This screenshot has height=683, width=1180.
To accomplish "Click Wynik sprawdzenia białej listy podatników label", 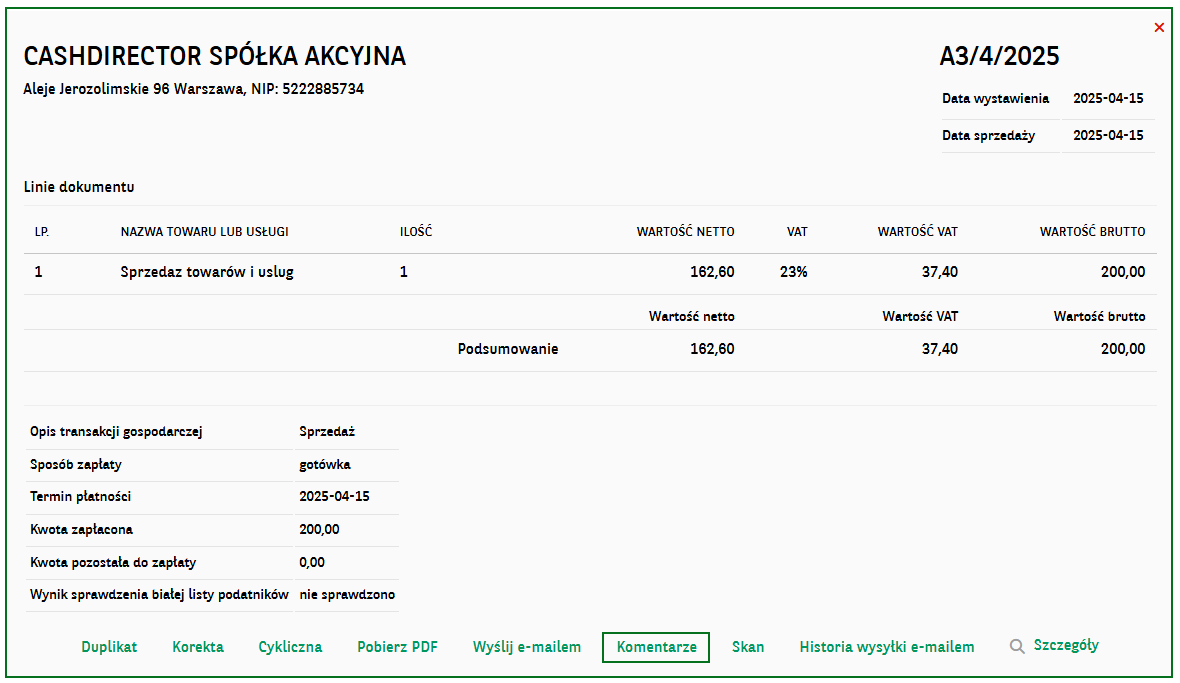I will point(159,595).
